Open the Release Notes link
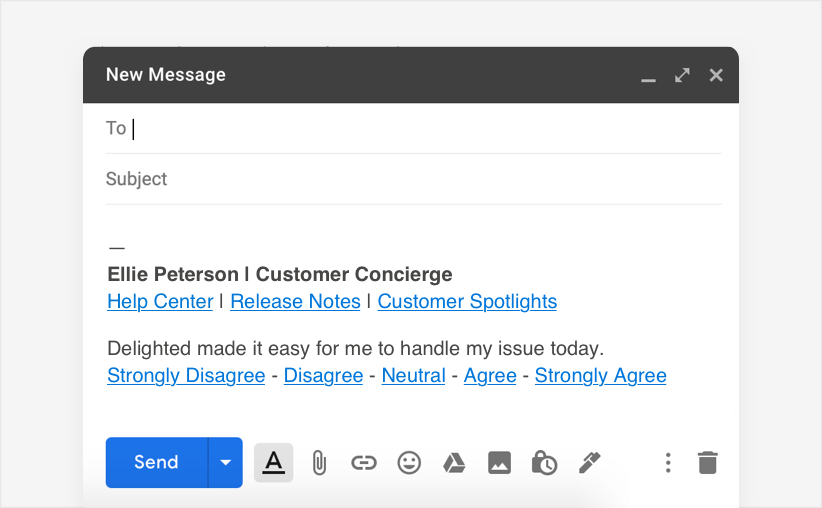 (296, 301)
